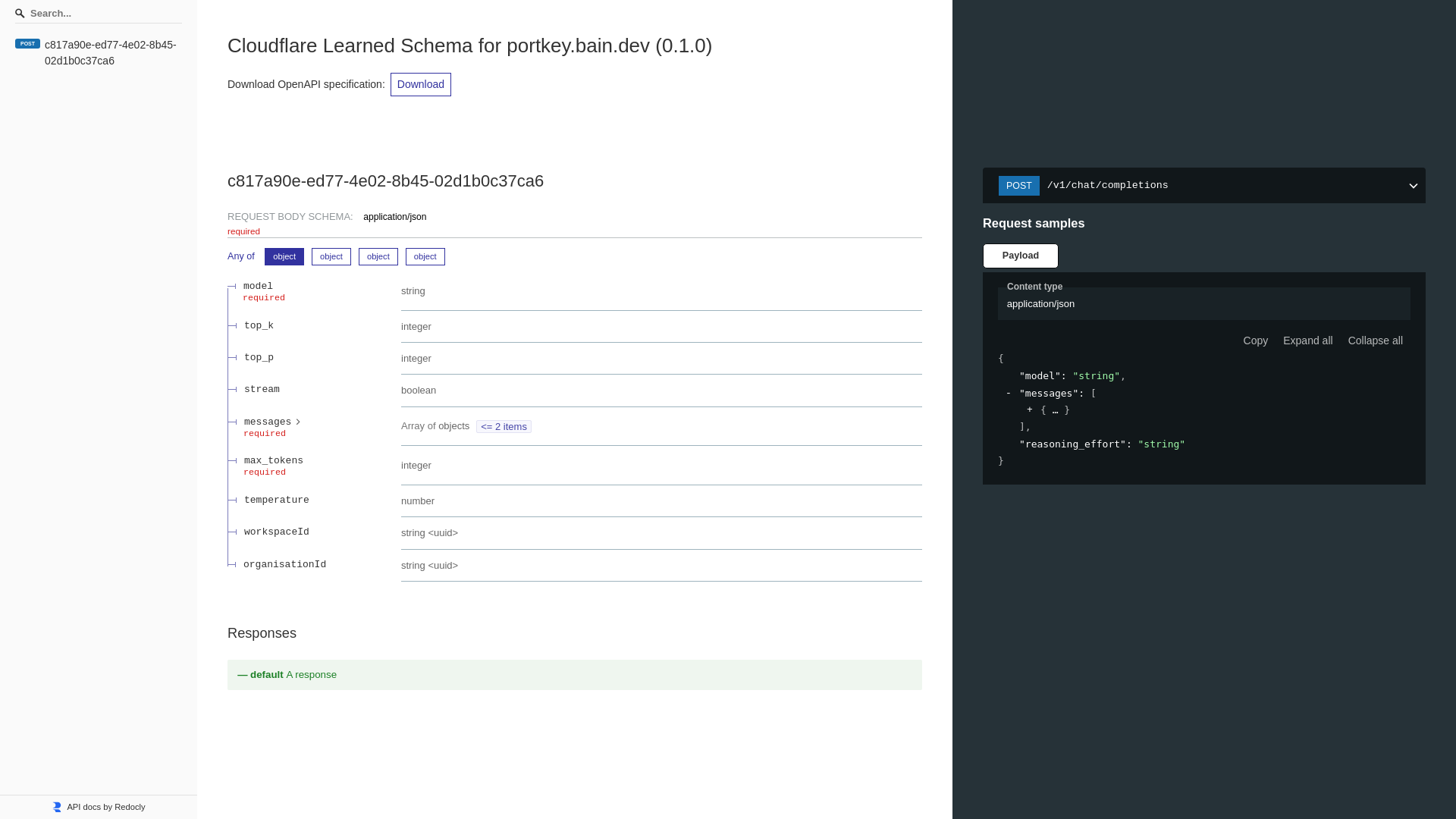This screenshot has height=819, width=1456.
Task: Select the first Any of object option
Action: (284, 256)
